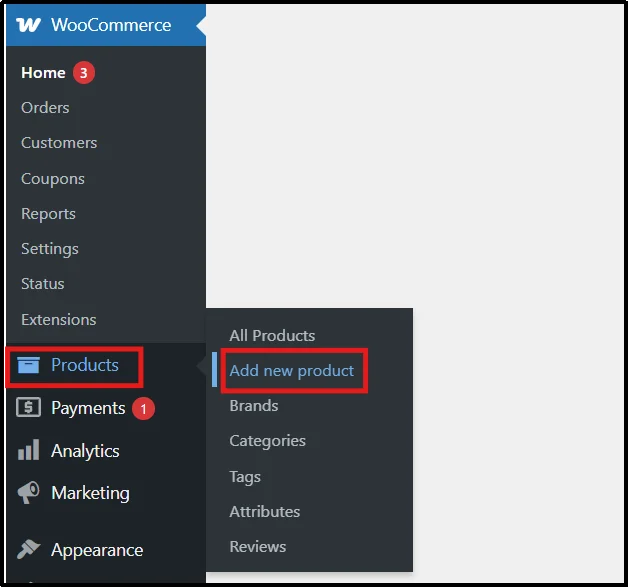Viewport: 628px width, 587px height.
Task: Click the Analytics bar chart icon
Action: pyautogui.click(x=28, y=450)
